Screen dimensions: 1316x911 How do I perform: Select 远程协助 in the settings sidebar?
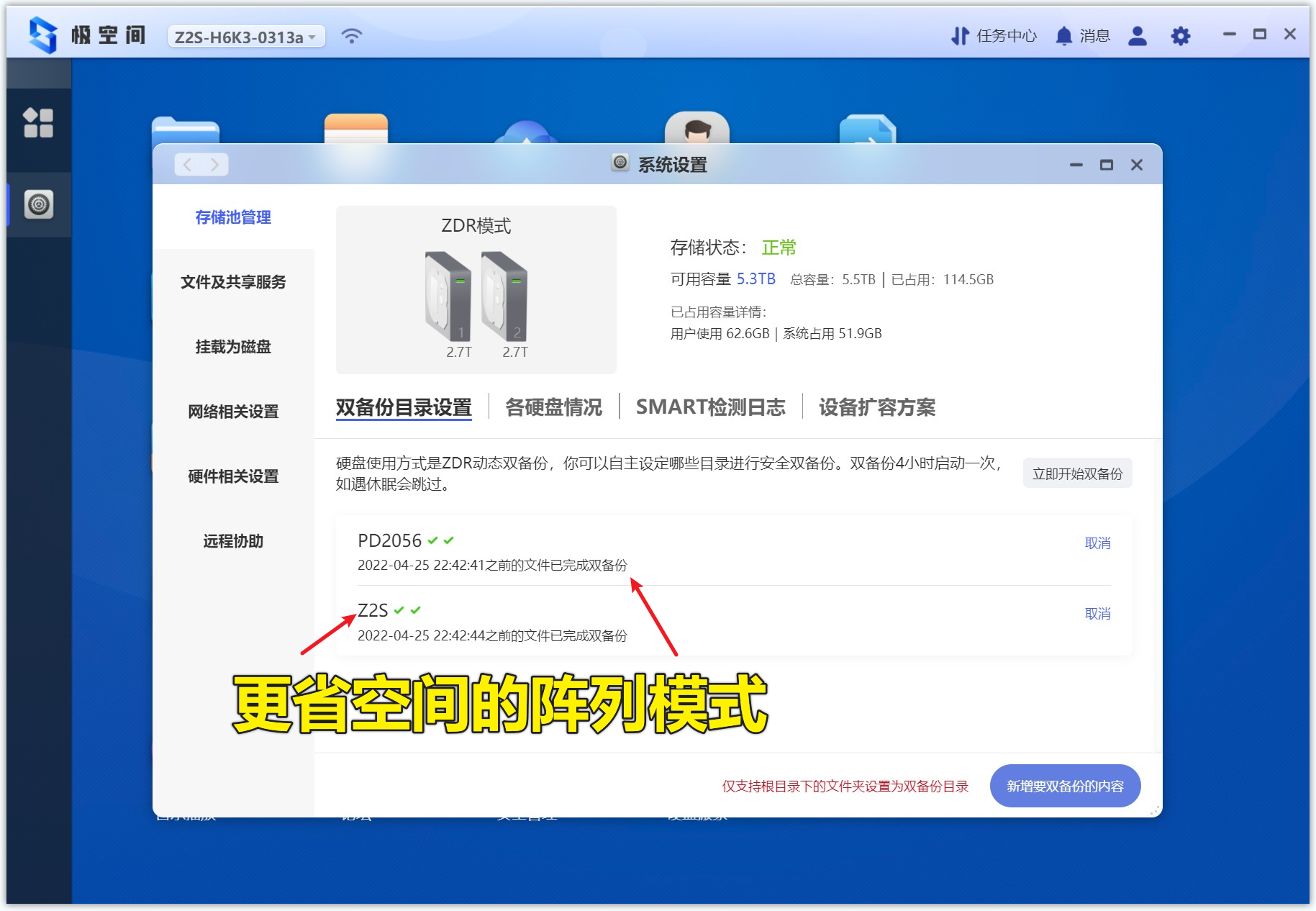232,540
